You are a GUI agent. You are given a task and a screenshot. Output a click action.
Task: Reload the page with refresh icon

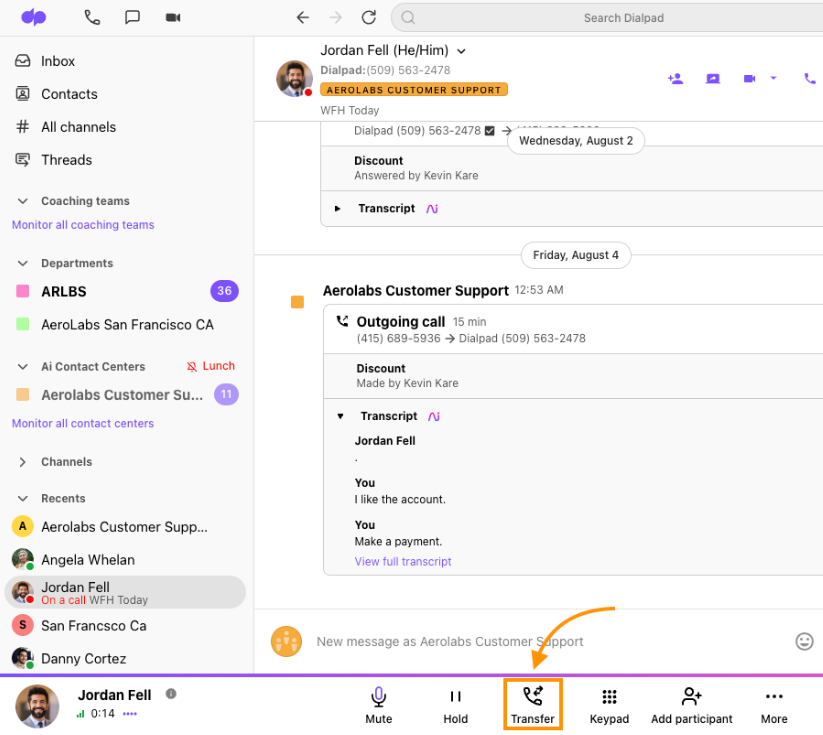pos(369,17)
